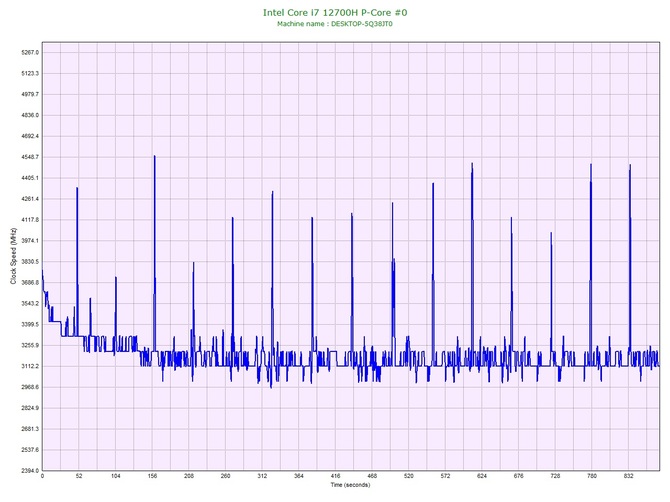Click the 4261.4 y-axis tick label
Screen dimensions: 670x502
(30, 199)
